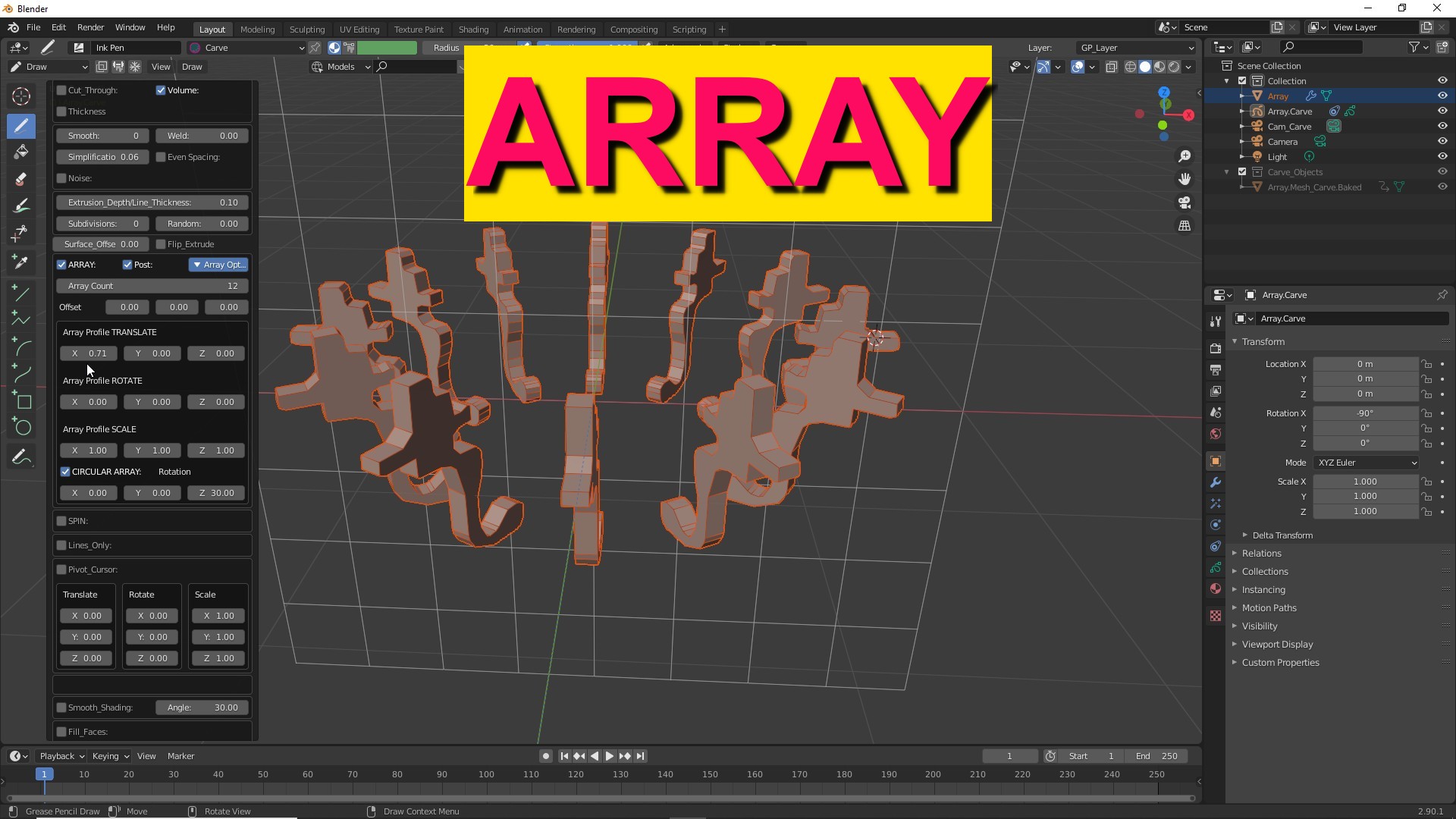Open the File menu

(33, 27)
